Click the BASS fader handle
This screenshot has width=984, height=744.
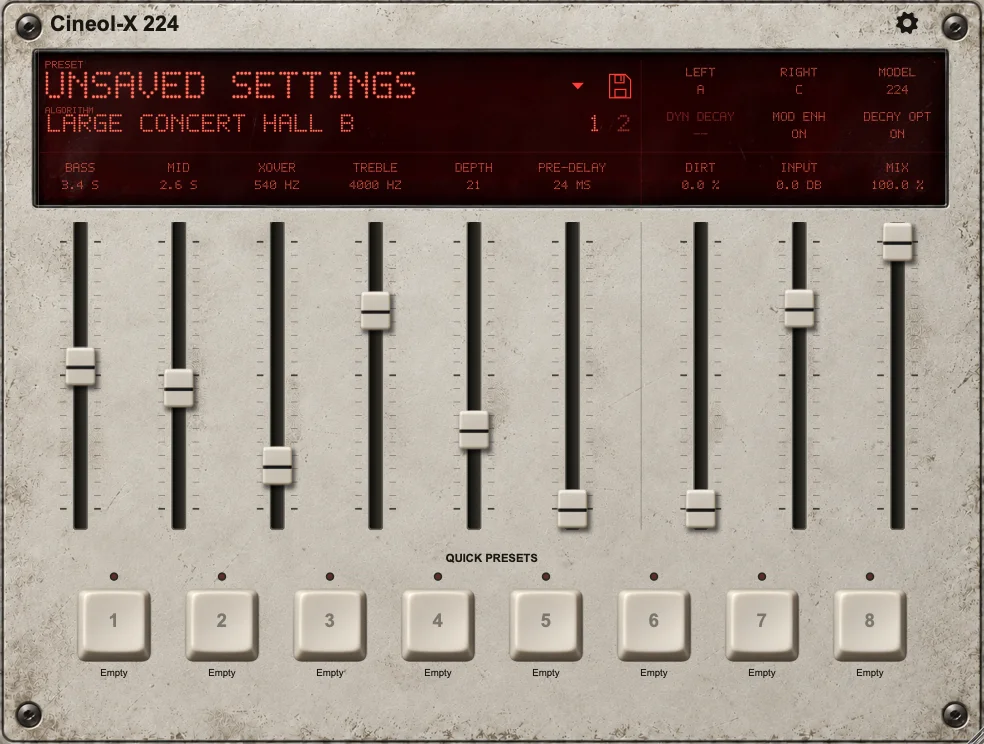click(x=80, y=366)
